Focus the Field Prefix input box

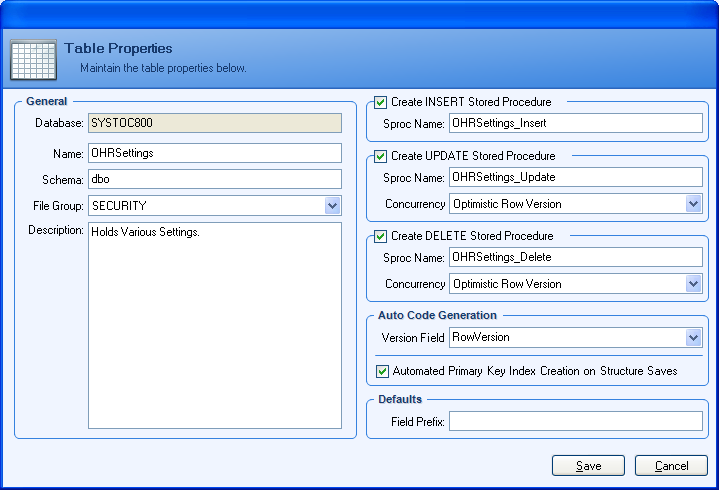pos(575,422)
